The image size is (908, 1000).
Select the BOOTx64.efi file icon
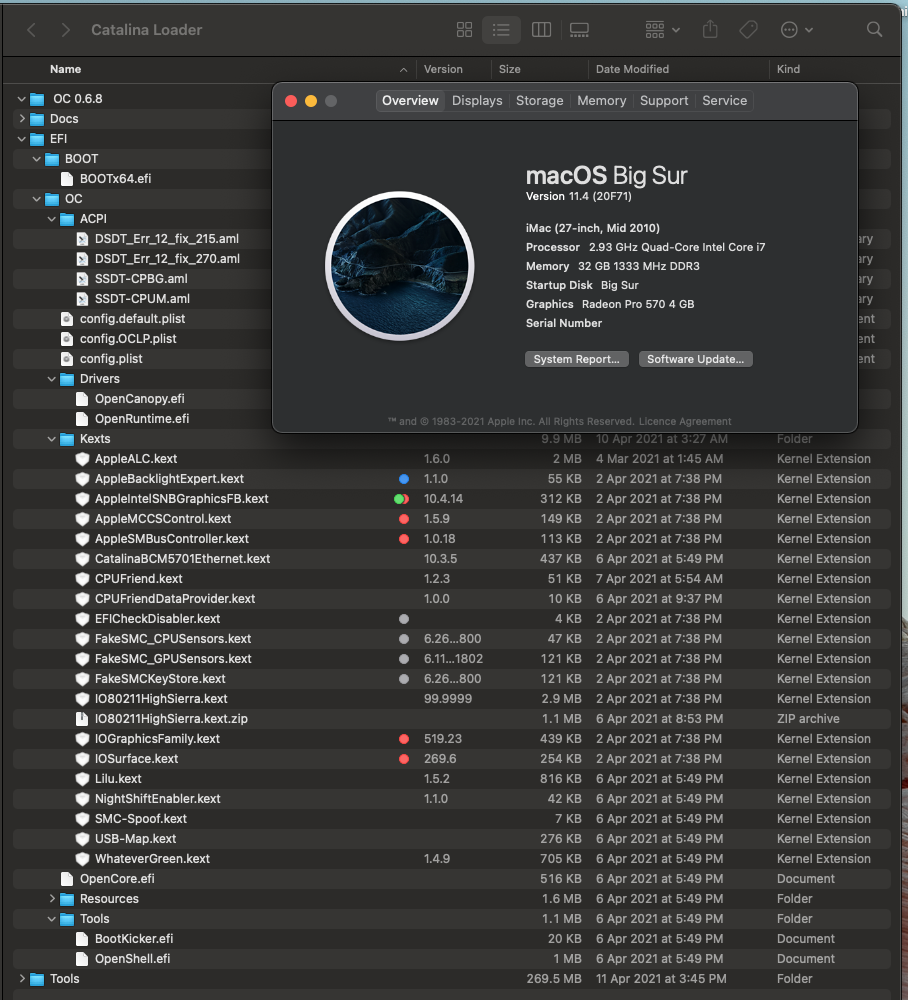67,179
